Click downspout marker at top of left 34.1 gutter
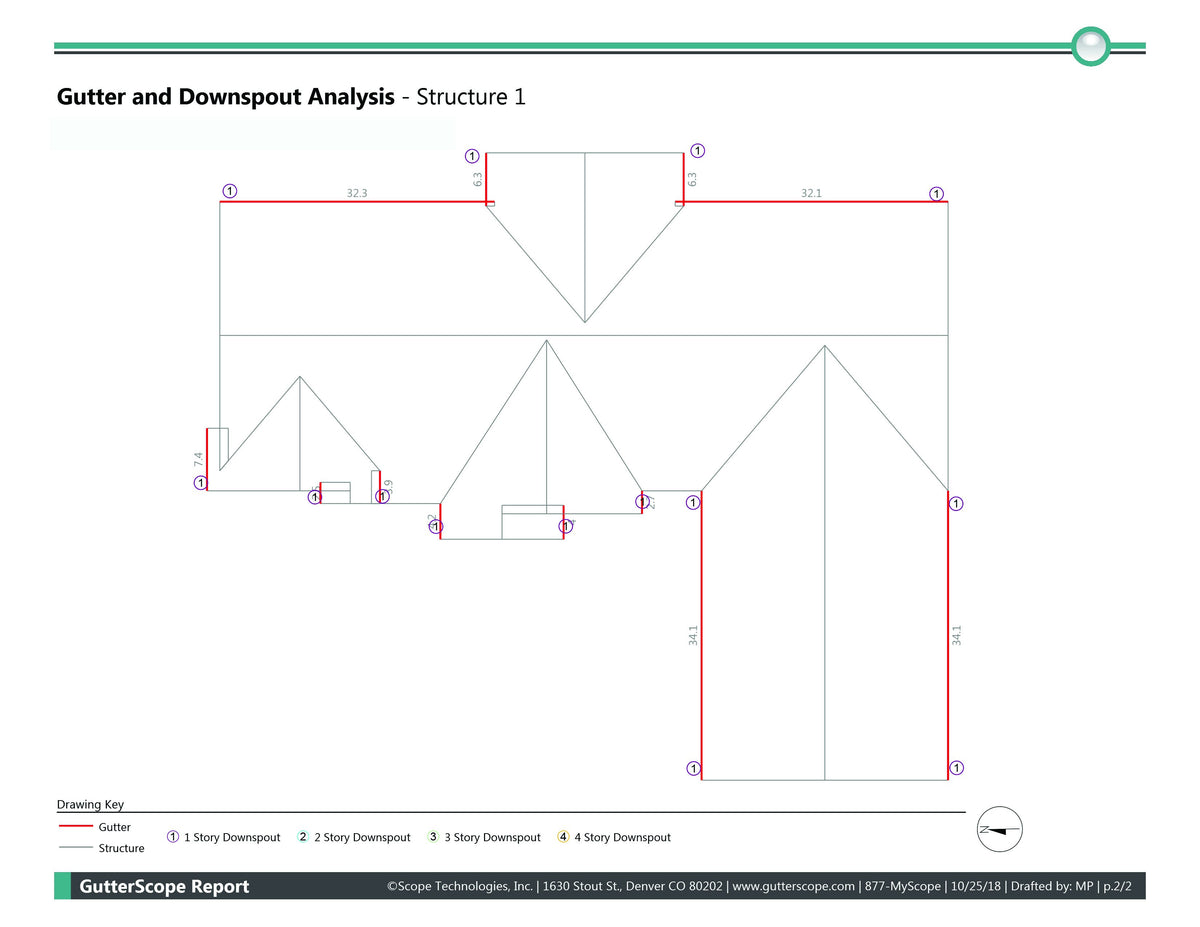 693,503
